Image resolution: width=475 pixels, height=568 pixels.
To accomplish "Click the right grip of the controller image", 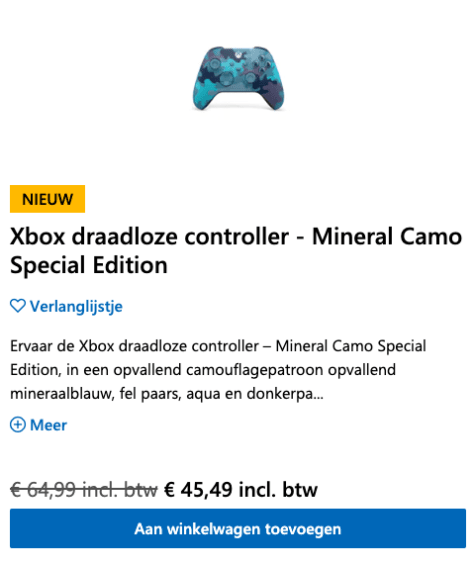I will click(274, 95).
